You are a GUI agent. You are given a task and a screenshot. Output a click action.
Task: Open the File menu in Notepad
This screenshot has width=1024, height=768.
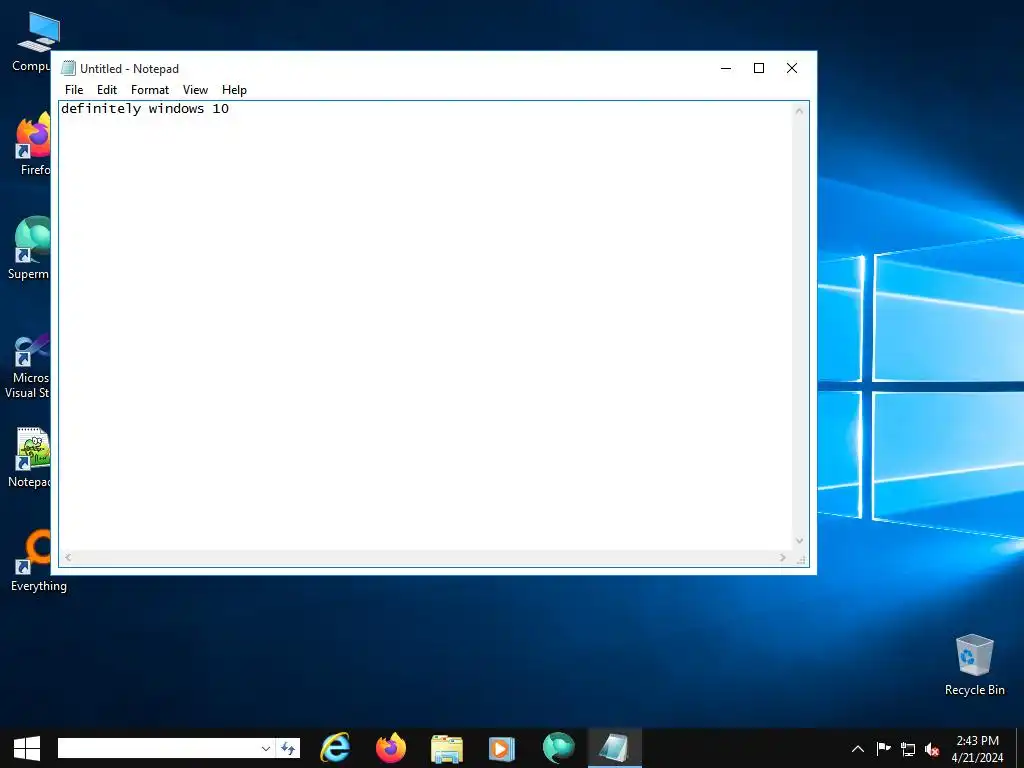(x=74, y=90)
